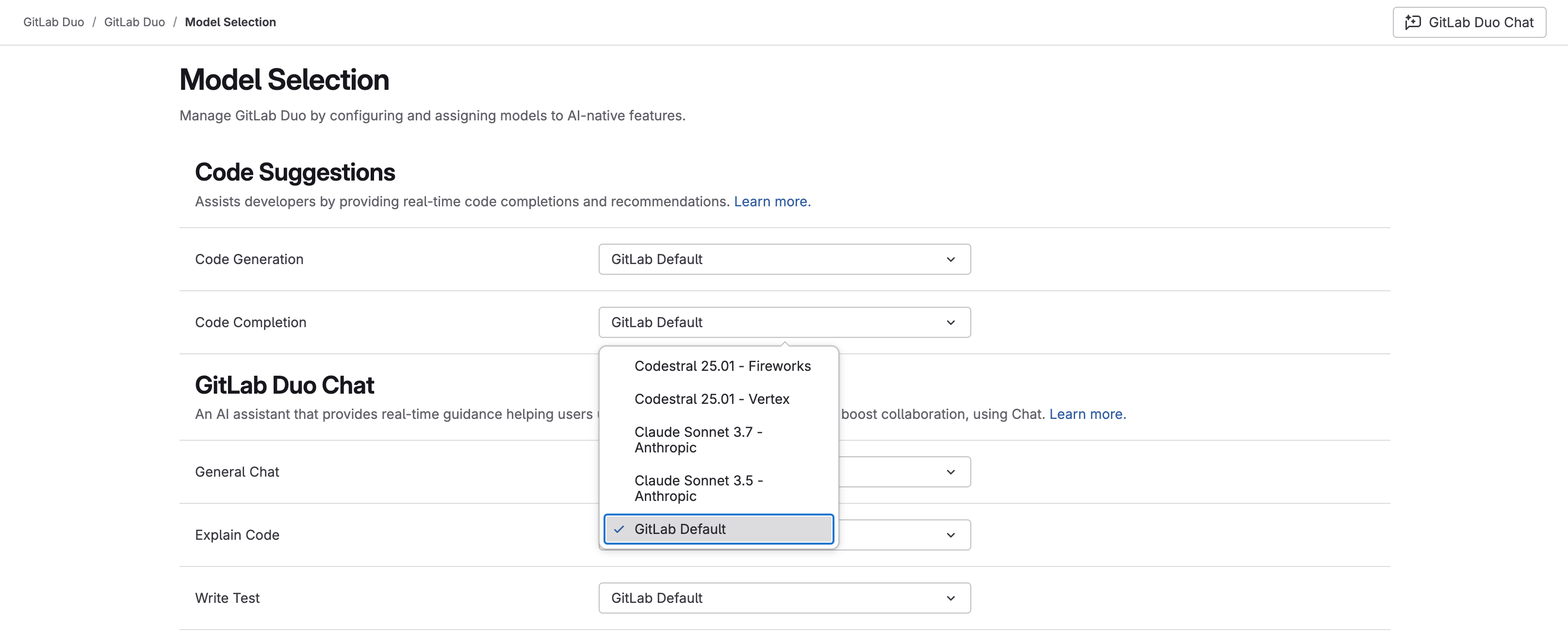
Task: Click the GitLab Duo Chat icon in the top button
Action: (1412, 22)
